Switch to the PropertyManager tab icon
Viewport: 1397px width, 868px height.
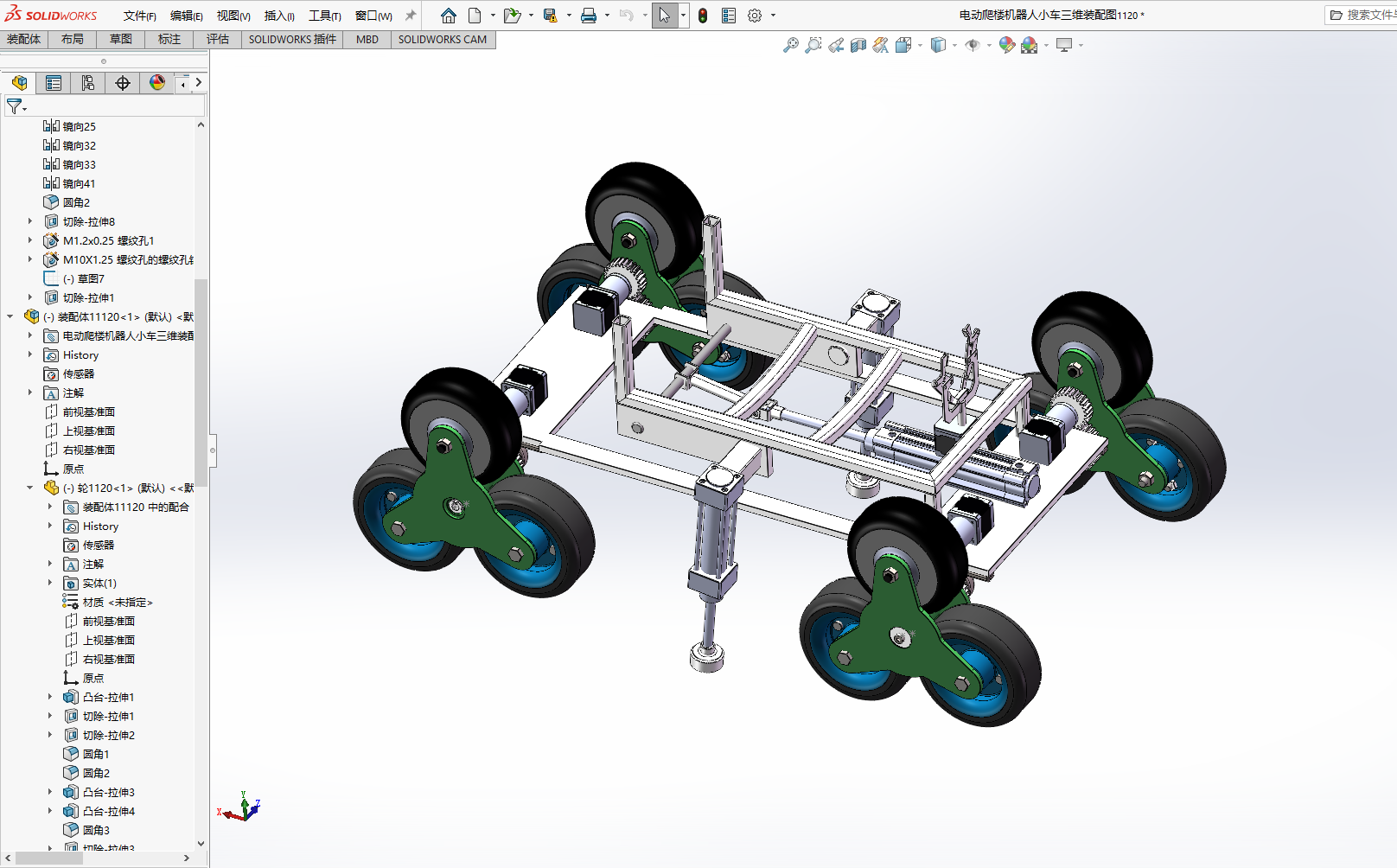point(54,83)
